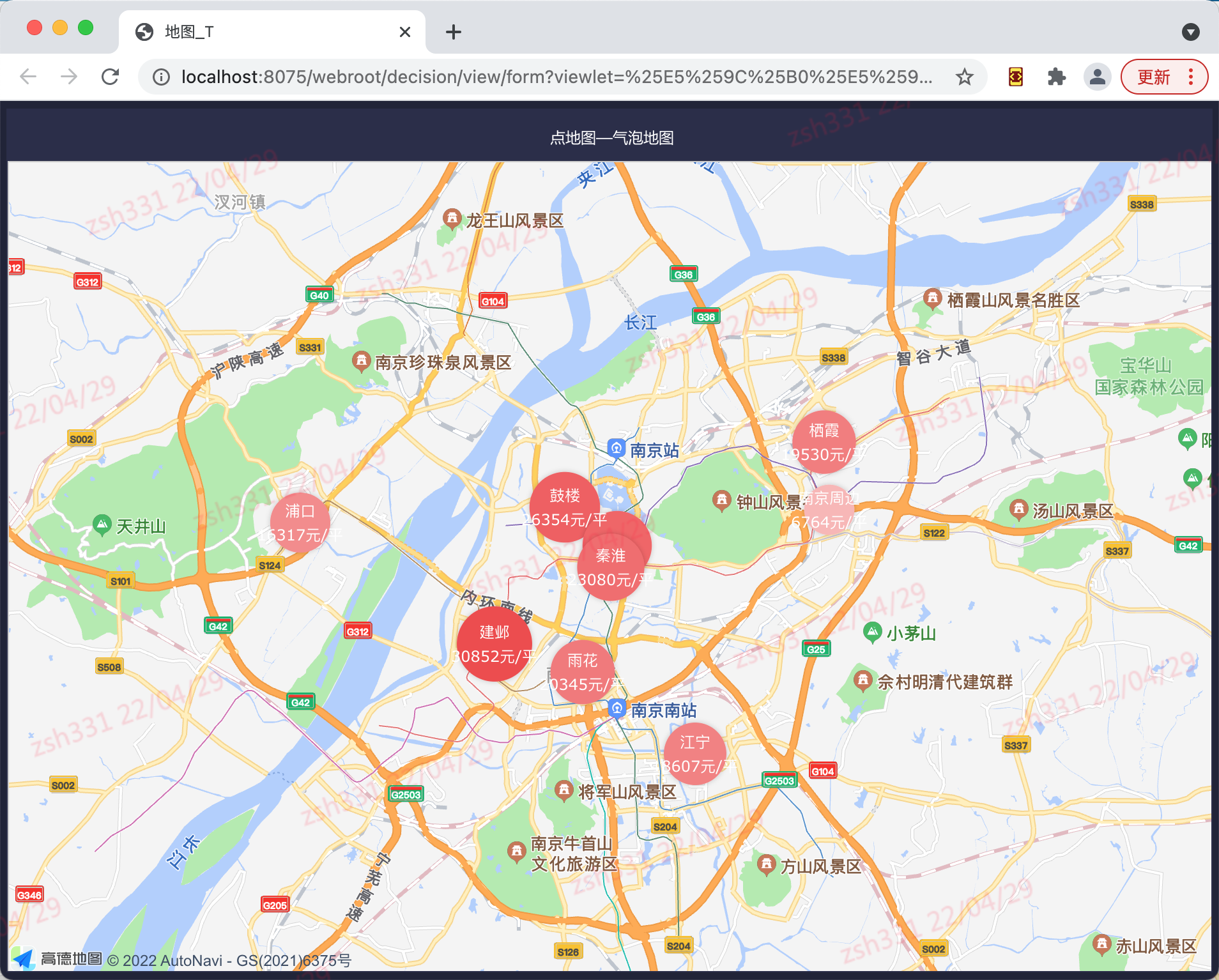Image resolution: width=1219 pixels, height=980 pixels.
Task: Click the 南京南站 railway station icon
Action: pyautogui.click(x=617, y=709)
